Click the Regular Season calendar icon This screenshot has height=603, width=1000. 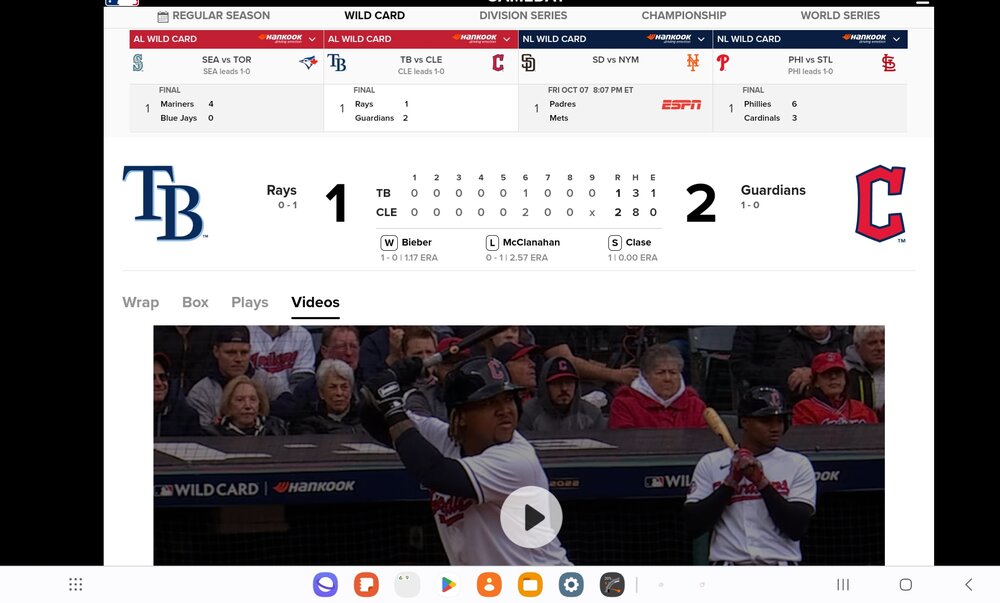point(163,16)
